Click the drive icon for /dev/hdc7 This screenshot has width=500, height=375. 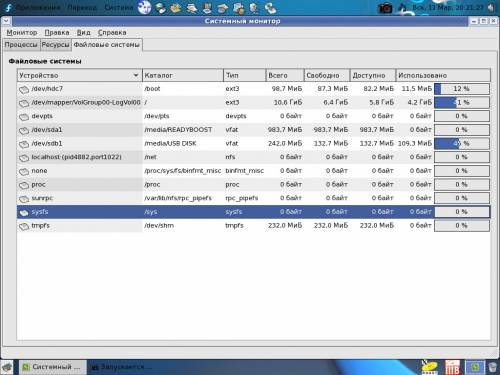click(24, 89)
